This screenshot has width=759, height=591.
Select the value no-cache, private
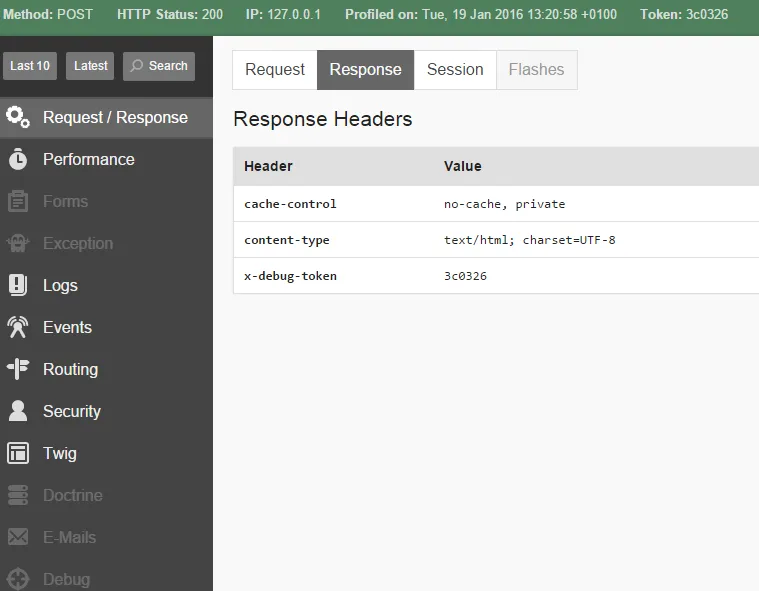[504, 204]
